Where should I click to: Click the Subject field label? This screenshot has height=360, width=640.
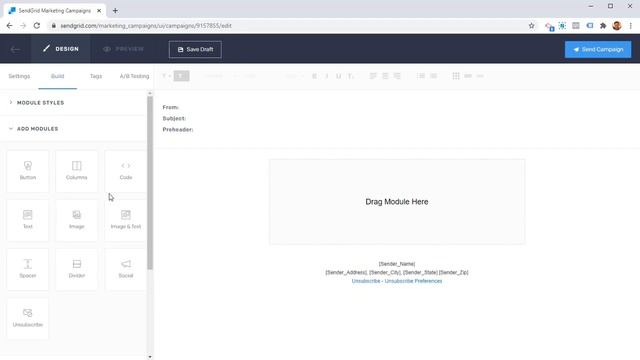tap(174, 118)
